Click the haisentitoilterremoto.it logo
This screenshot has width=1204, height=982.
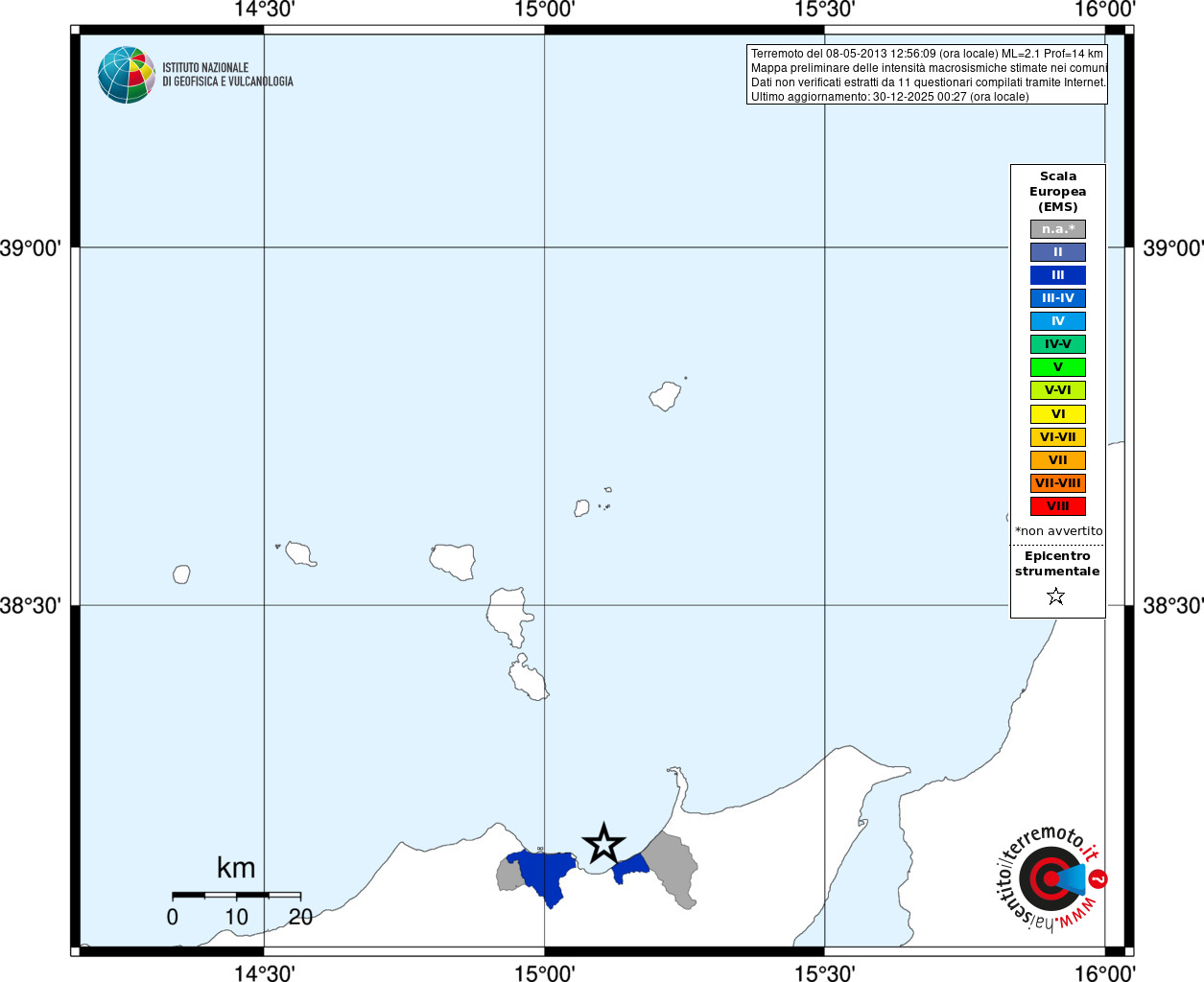tap(1051, 877)
